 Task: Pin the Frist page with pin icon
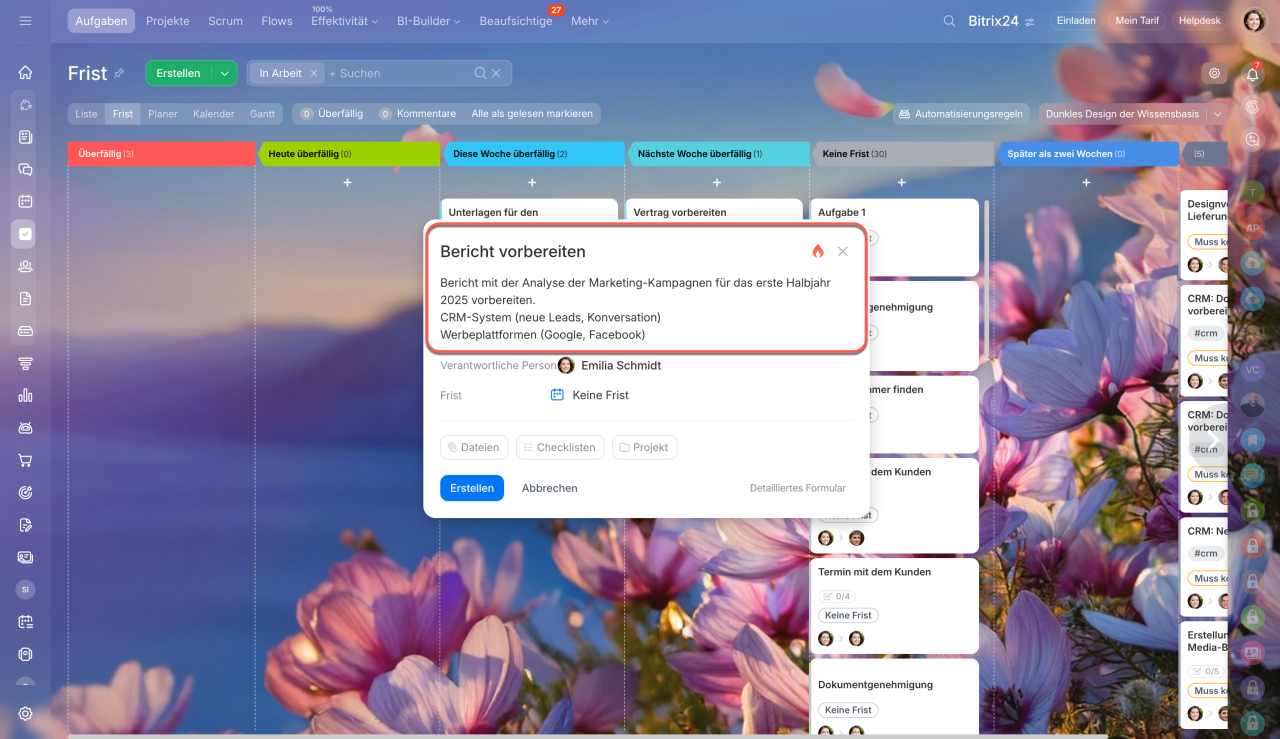(119, 73)
